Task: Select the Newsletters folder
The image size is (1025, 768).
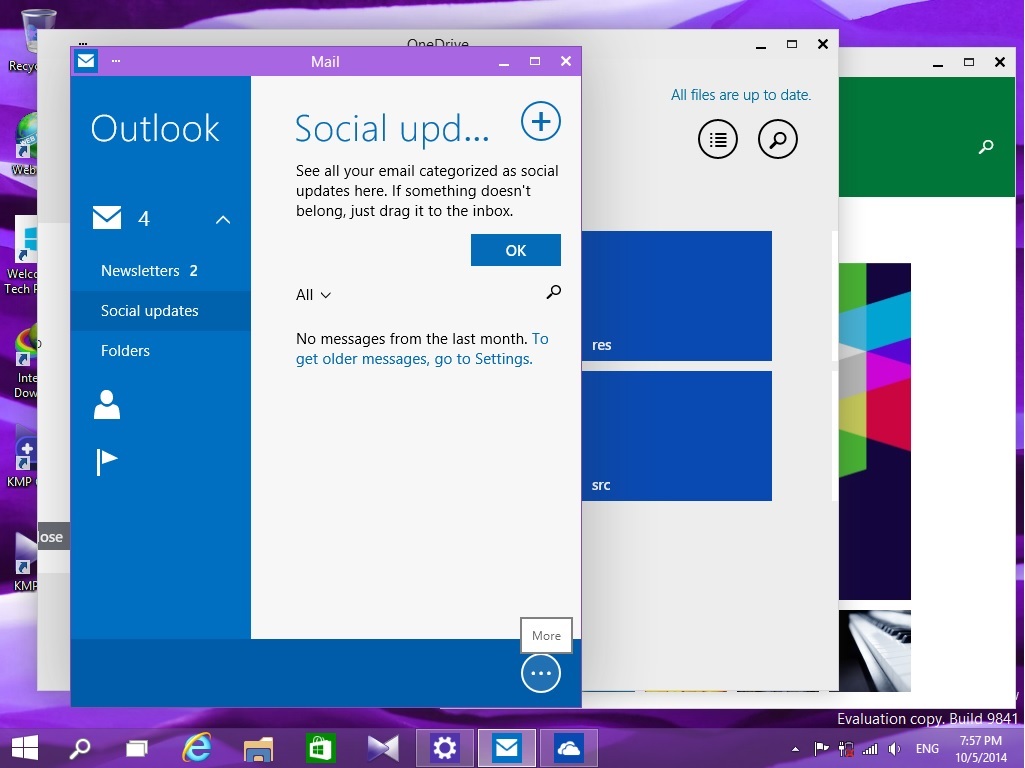Action: pos(161,271)
